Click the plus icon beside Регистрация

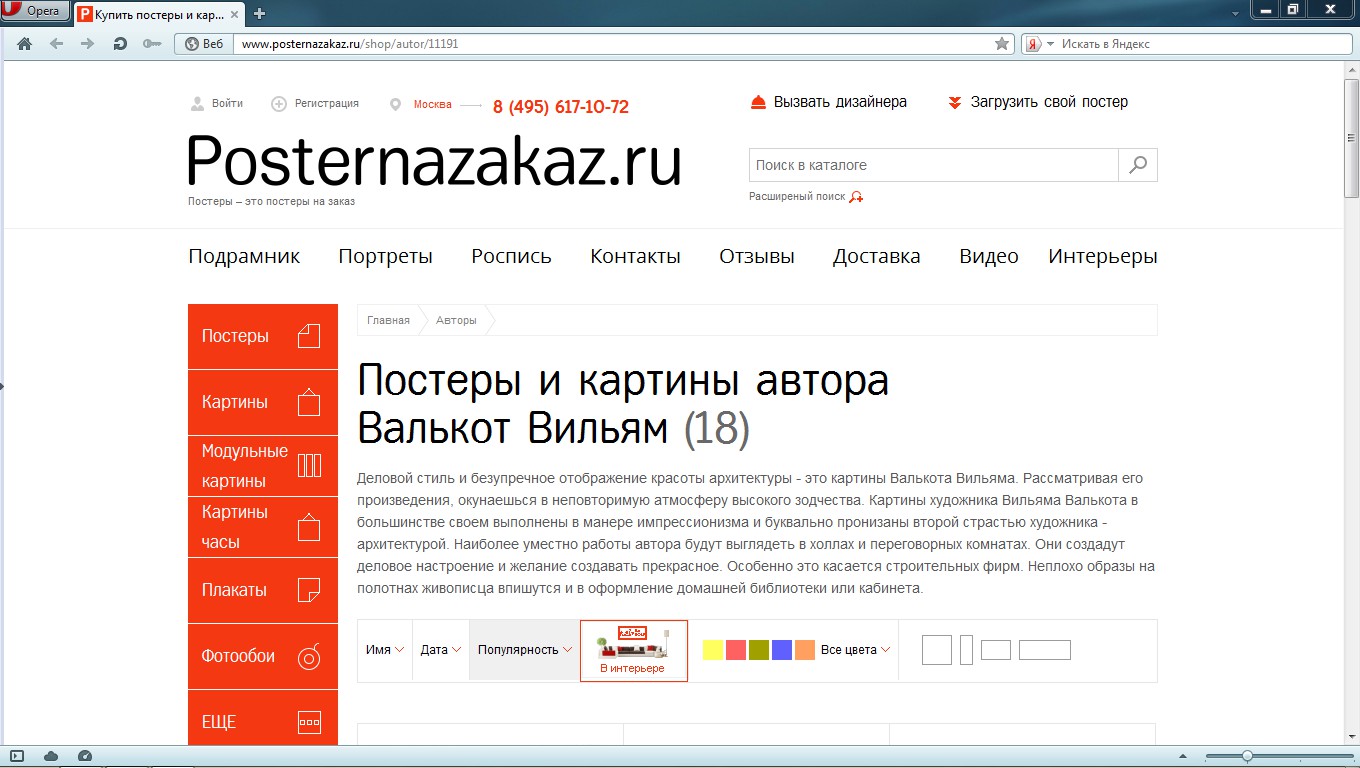279,104
